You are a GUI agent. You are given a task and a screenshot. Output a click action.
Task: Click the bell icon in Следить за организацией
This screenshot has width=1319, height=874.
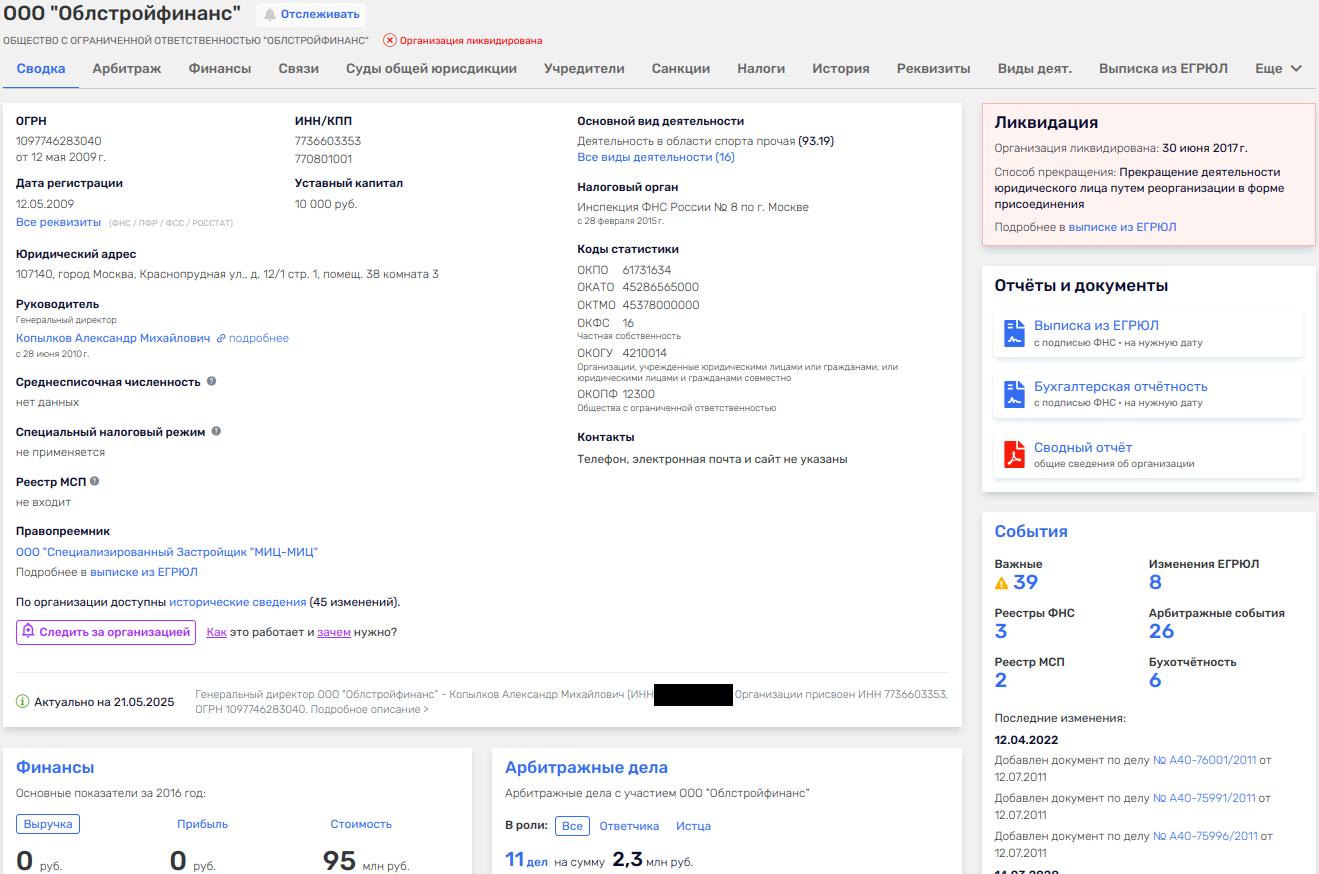coord(28,632)
